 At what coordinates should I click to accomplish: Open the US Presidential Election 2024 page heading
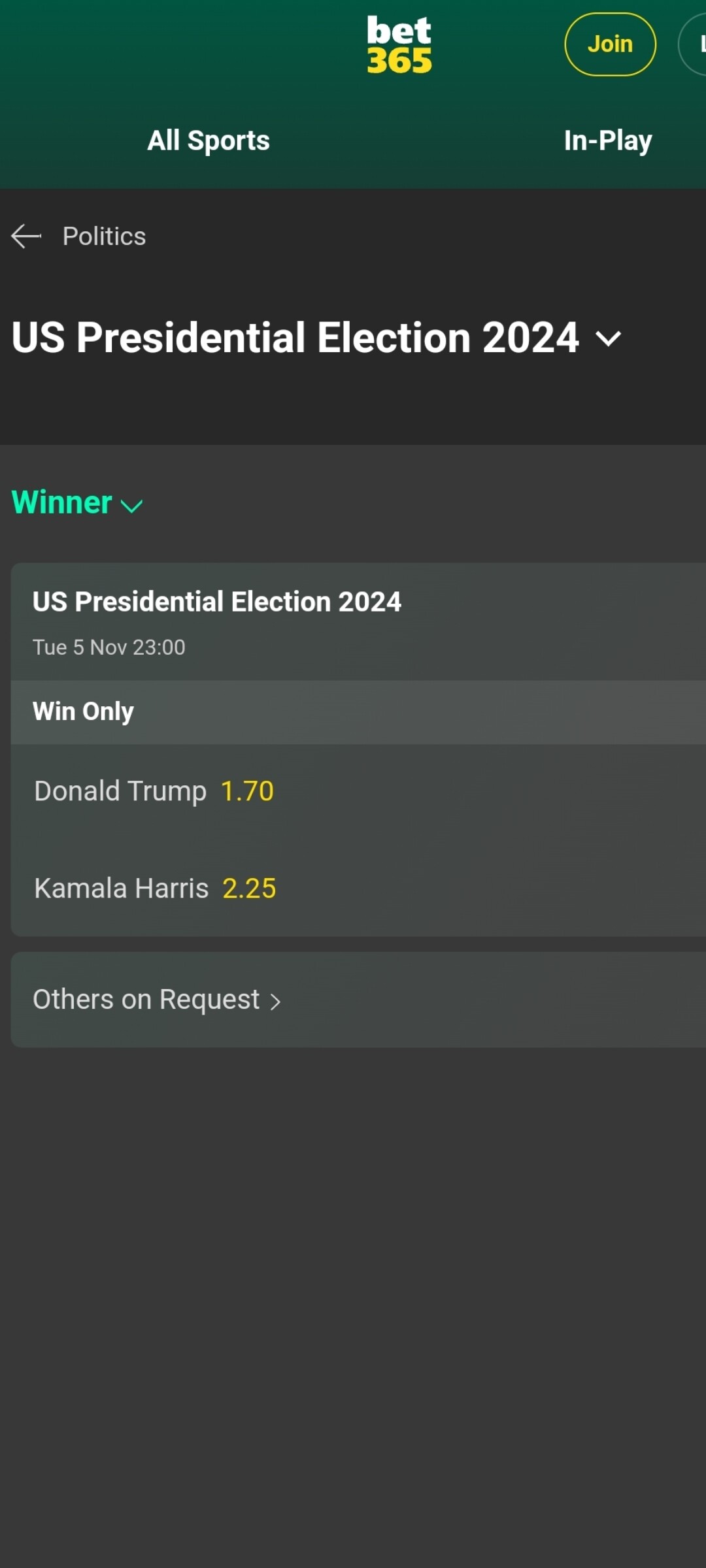295,338
